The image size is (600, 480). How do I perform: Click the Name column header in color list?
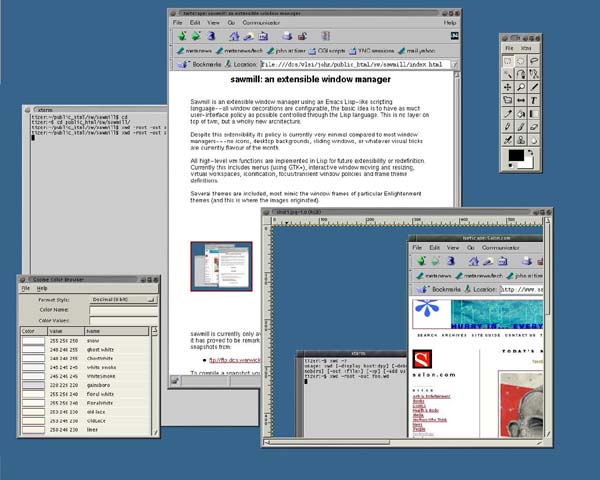(x=117, y=331)
